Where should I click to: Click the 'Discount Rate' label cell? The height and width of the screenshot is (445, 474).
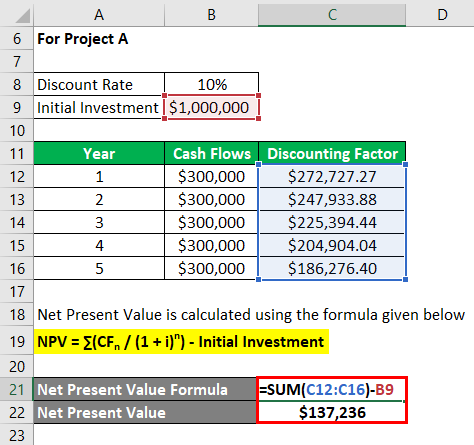[x=99, y=84]
